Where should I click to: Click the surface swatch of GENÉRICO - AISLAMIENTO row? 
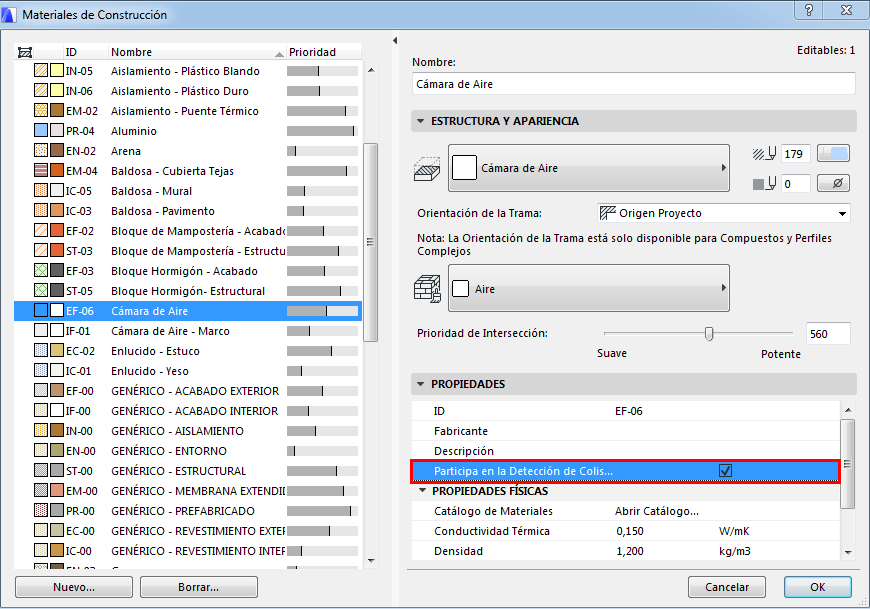pos(57,430)
